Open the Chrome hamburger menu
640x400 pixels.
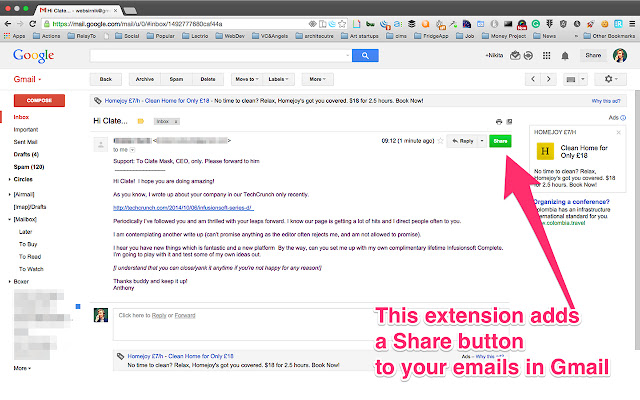631,24
